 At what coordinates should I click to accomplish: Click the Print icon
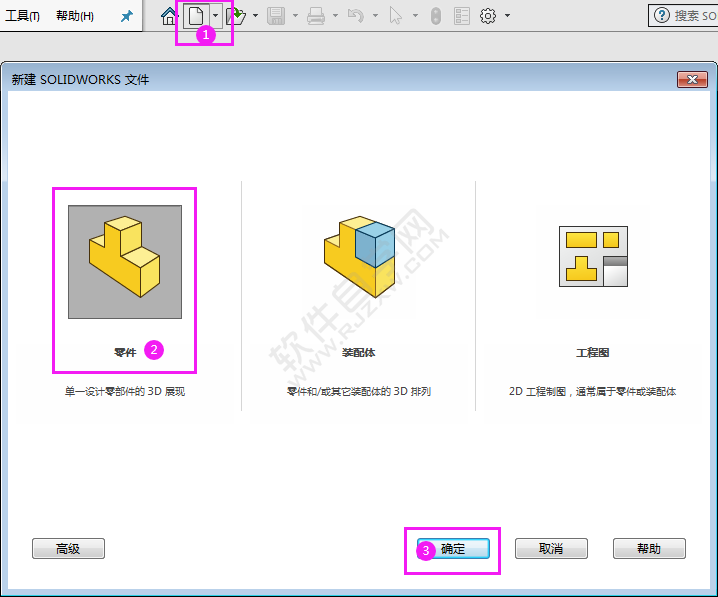coord(316,16)
